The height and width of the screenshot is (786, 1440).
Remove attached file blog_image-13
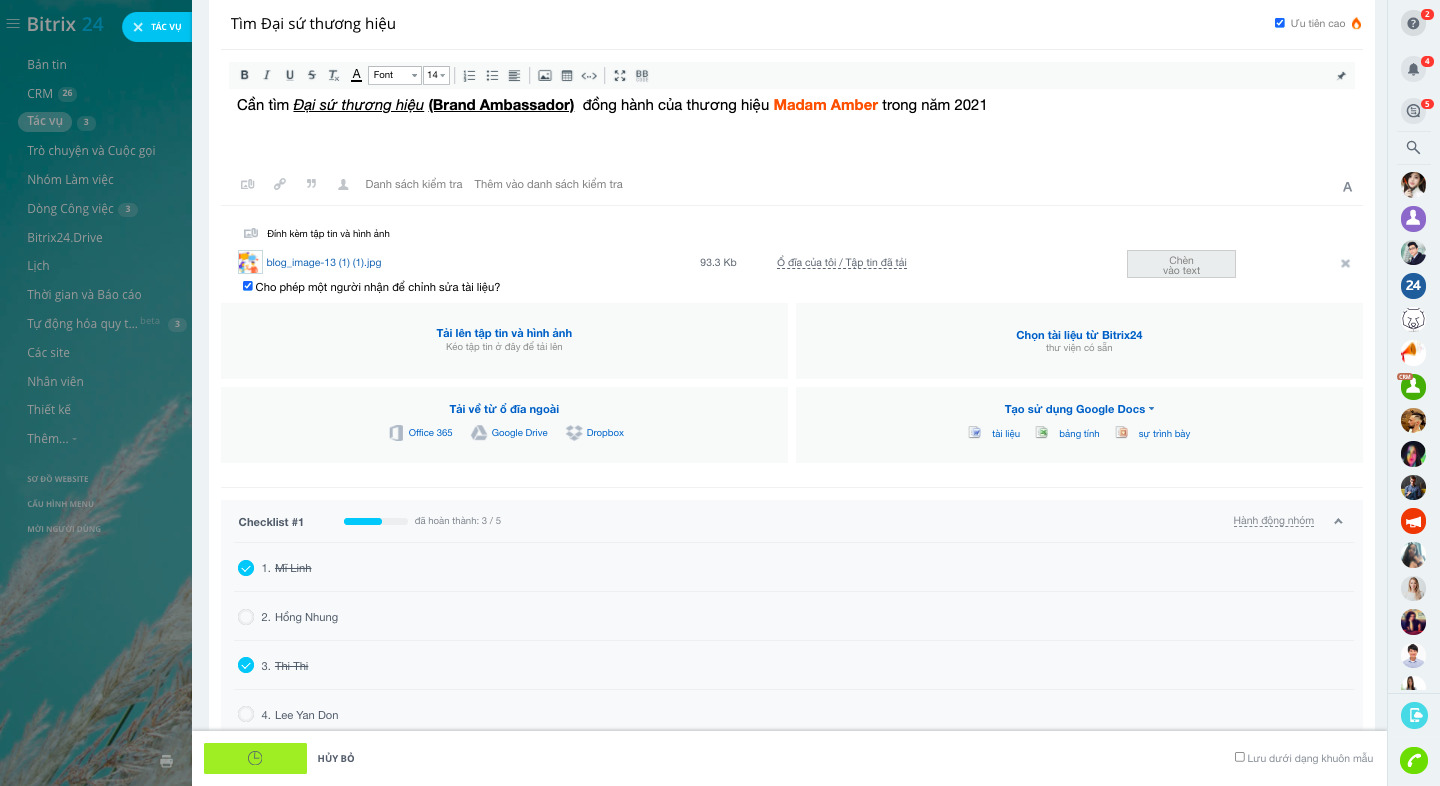pos(1345,263)
